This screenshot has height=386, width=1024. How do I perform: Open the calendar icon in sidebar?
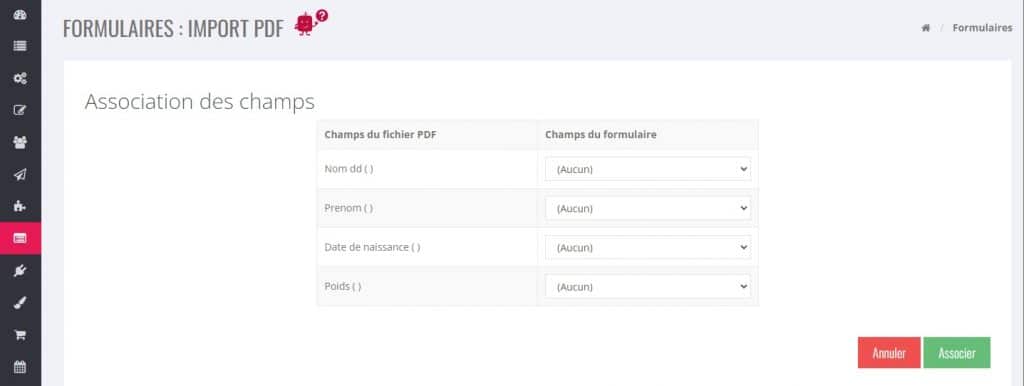pos(20,366)
